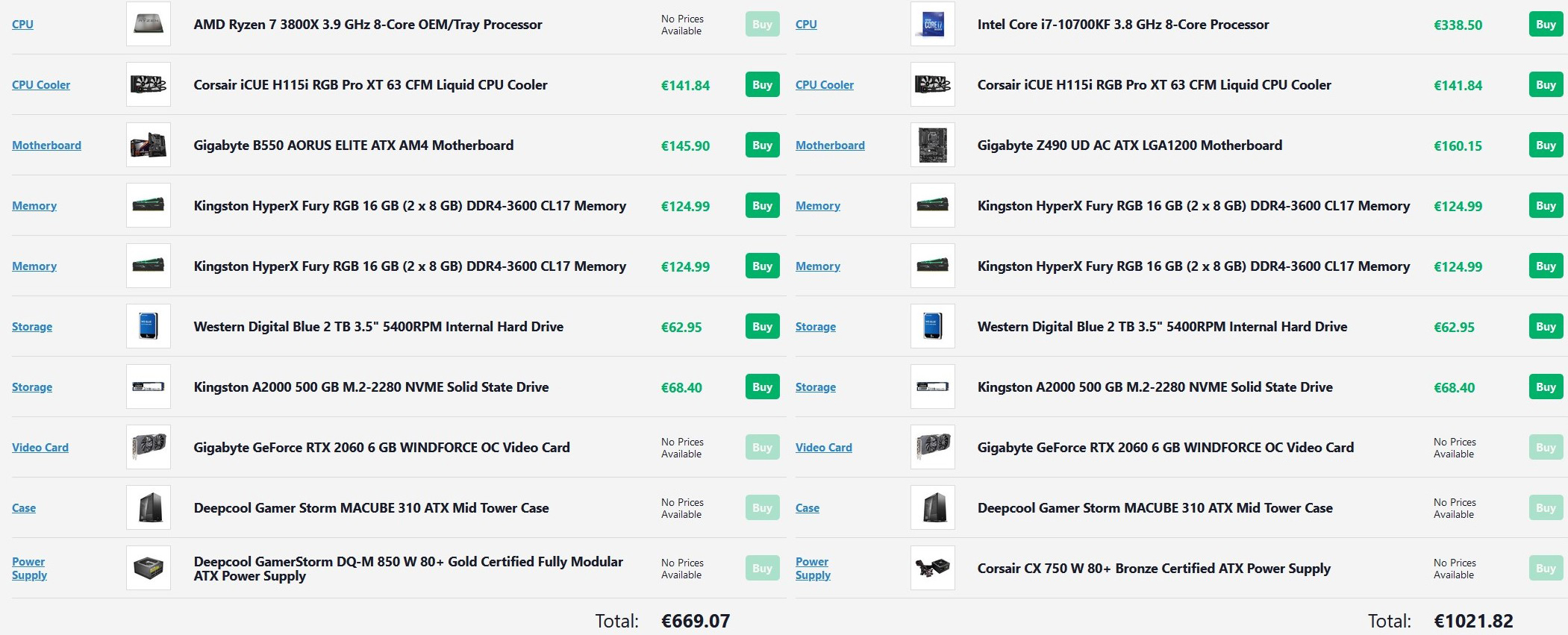Buy the Intel Core i7-10700KF processor

coord(1546,24)
